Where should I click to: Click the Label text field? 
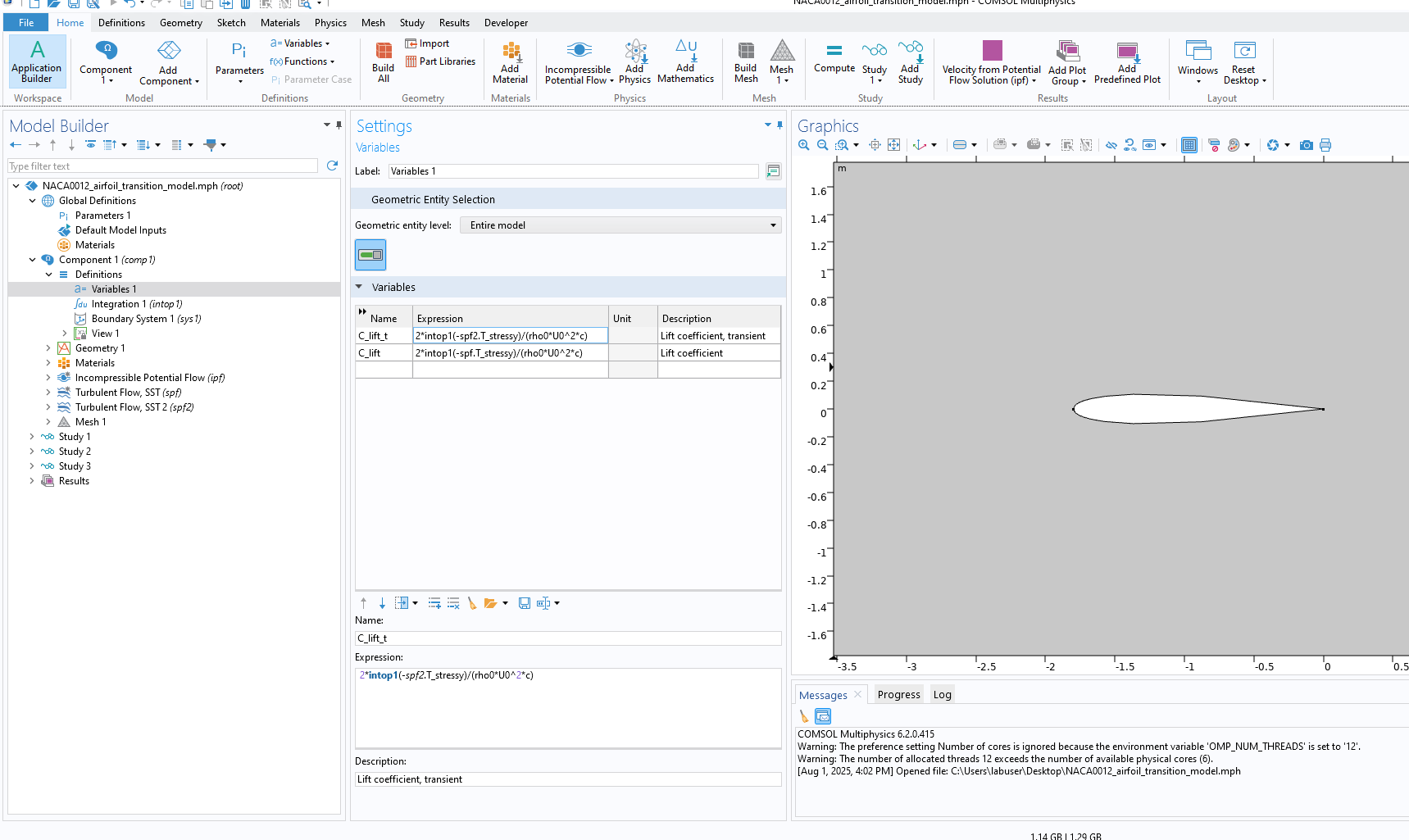pyautogui.click(x=572, y=171)
